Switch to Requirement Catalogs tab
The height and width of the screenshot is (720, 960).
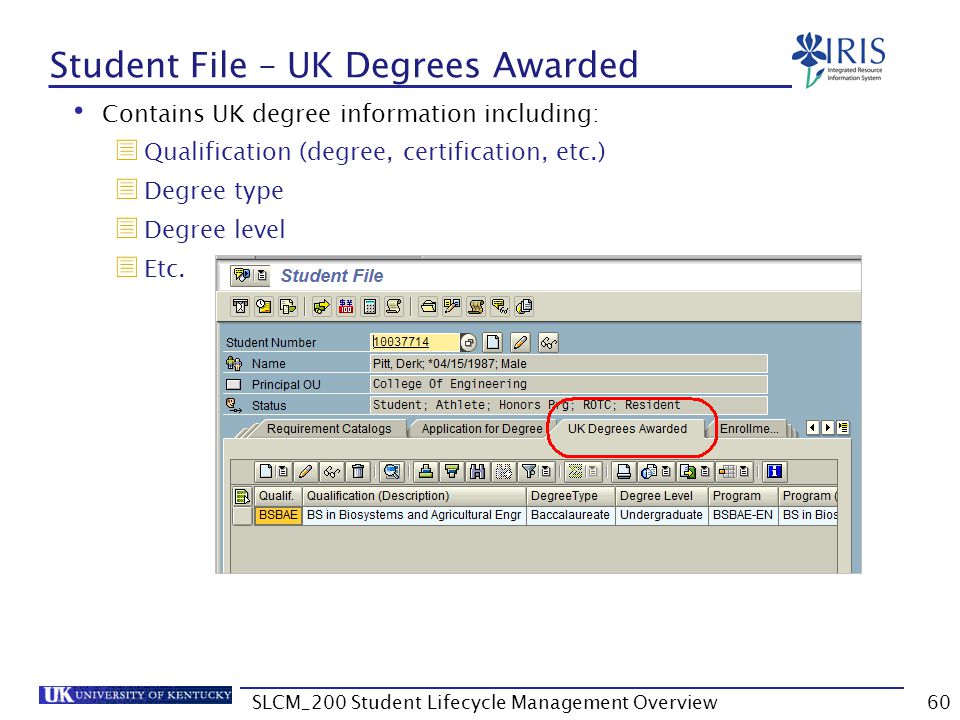pos(329,429)
